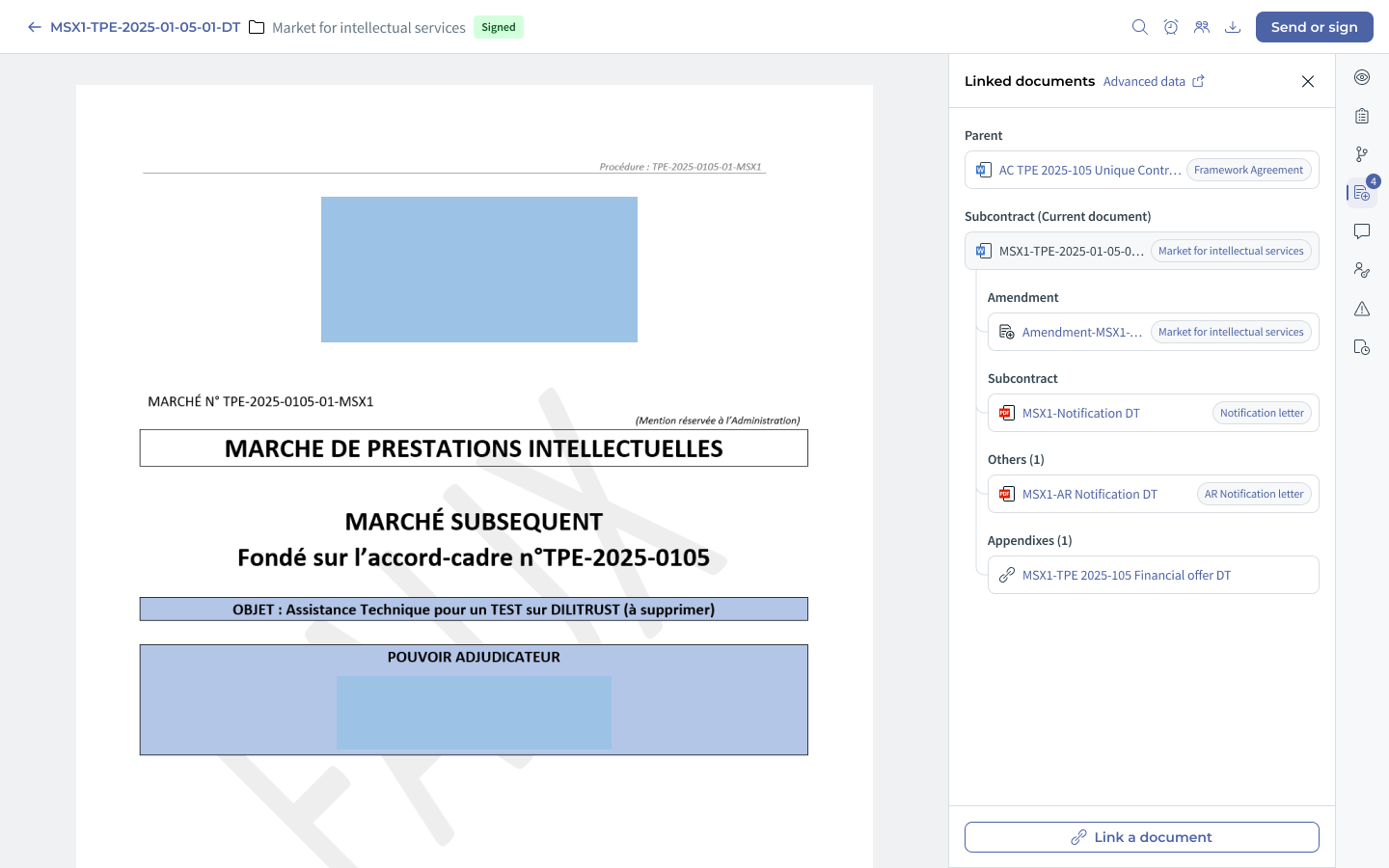Open the eye preview sidebar icon
This screenshot has width=1389, height=868.
(x=1362, y=77)
